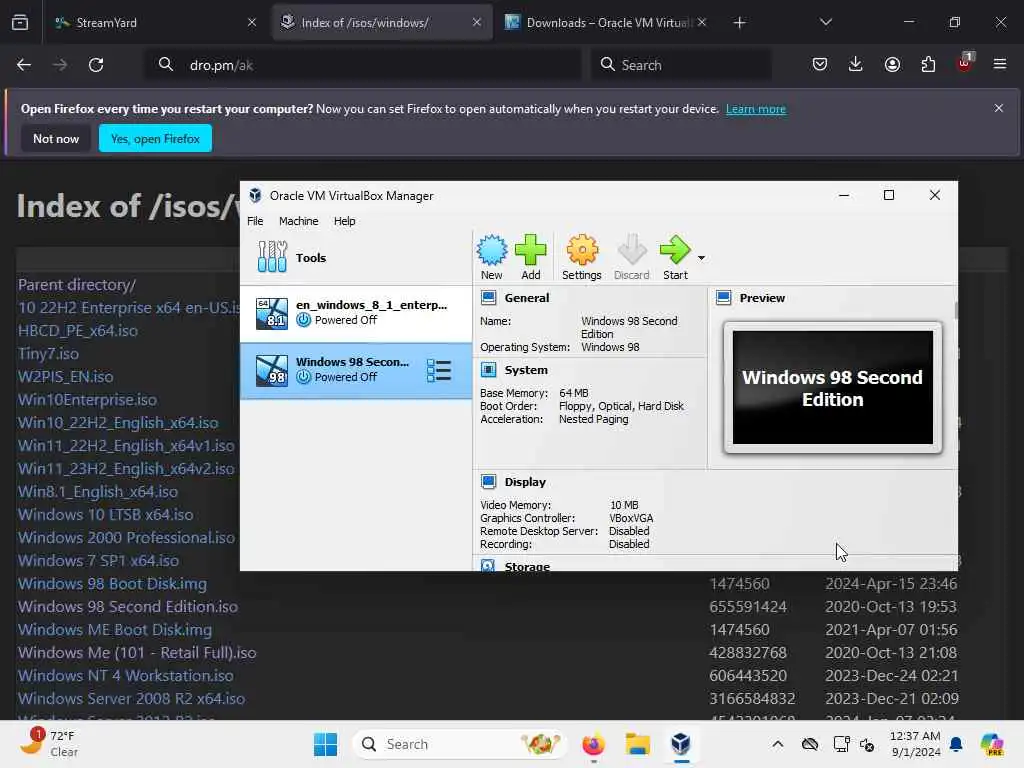Show hidden system tray icons
The image size is (1024, 768).
[x=778, y=744]
